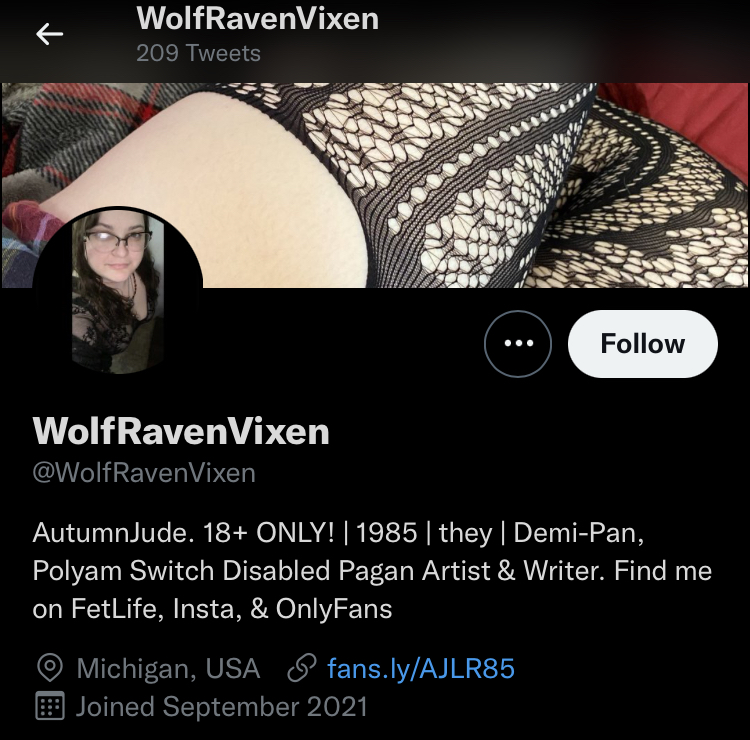Open the circular profile picture
This screenshot has width=750, height=740.
[118, 291]
